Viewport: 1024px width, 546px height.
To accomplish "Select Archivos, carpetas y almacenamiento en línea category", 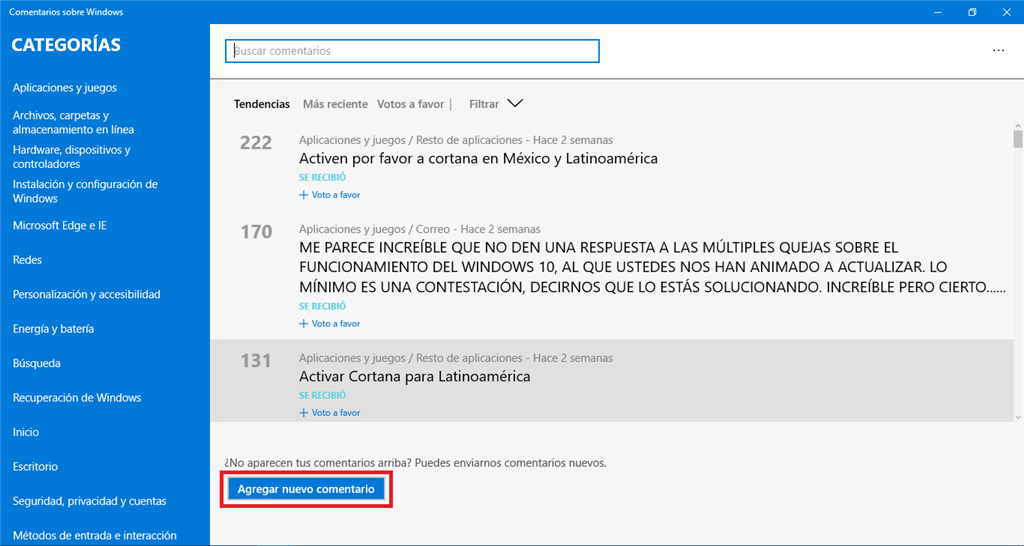I will pyautogui.click(x=73, y=122).
